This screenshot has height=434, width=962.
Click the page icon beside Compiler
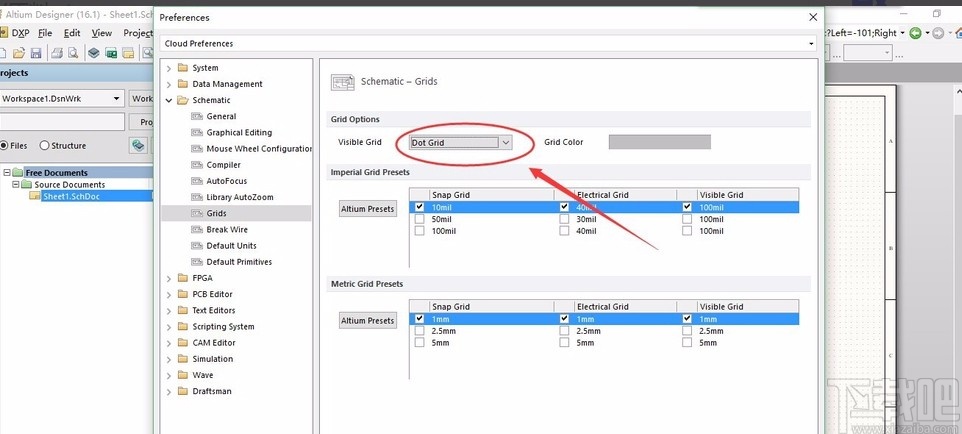pos(196,165)
